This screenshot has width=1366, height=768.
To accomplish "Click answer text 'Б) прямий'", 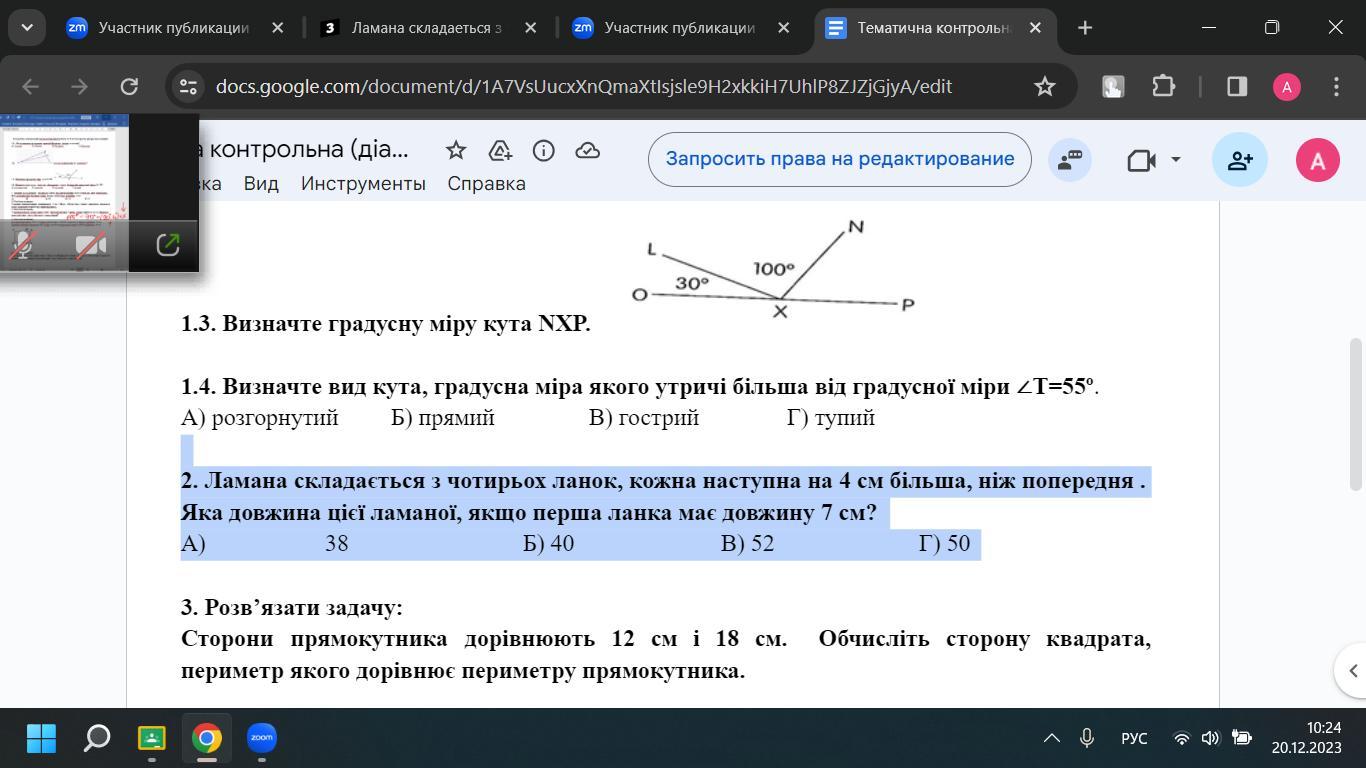I will click(443, 418).
